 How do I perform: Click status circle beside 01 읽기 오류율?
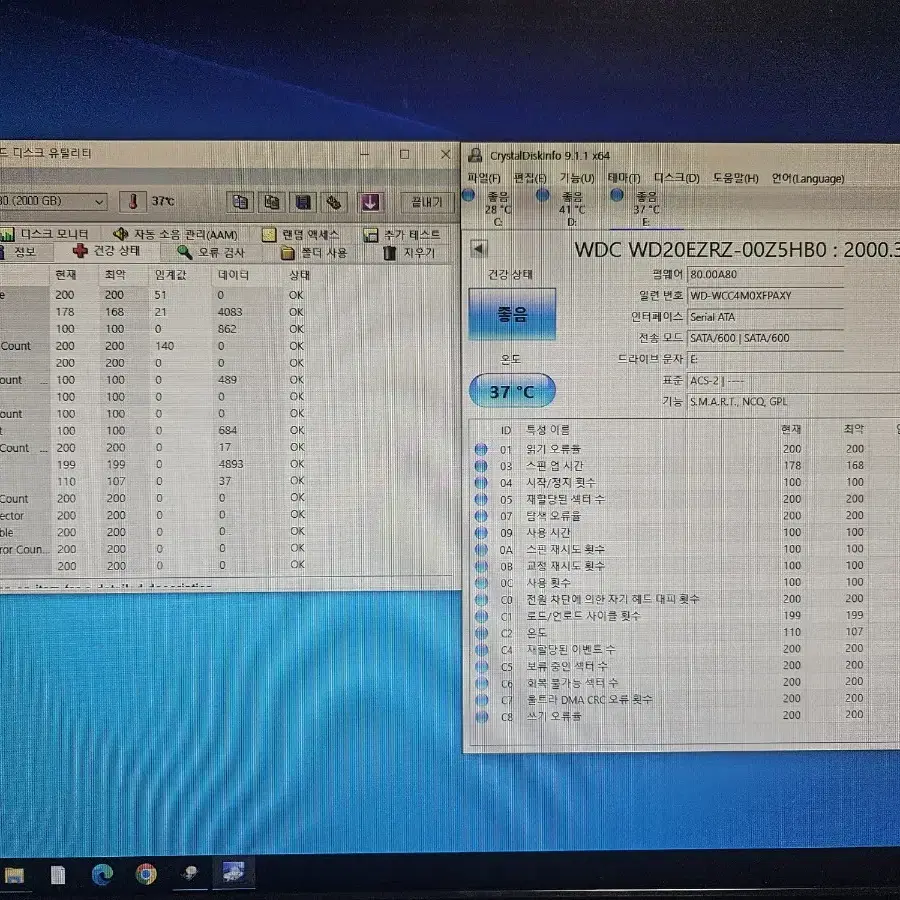click(x=481, y=449)
